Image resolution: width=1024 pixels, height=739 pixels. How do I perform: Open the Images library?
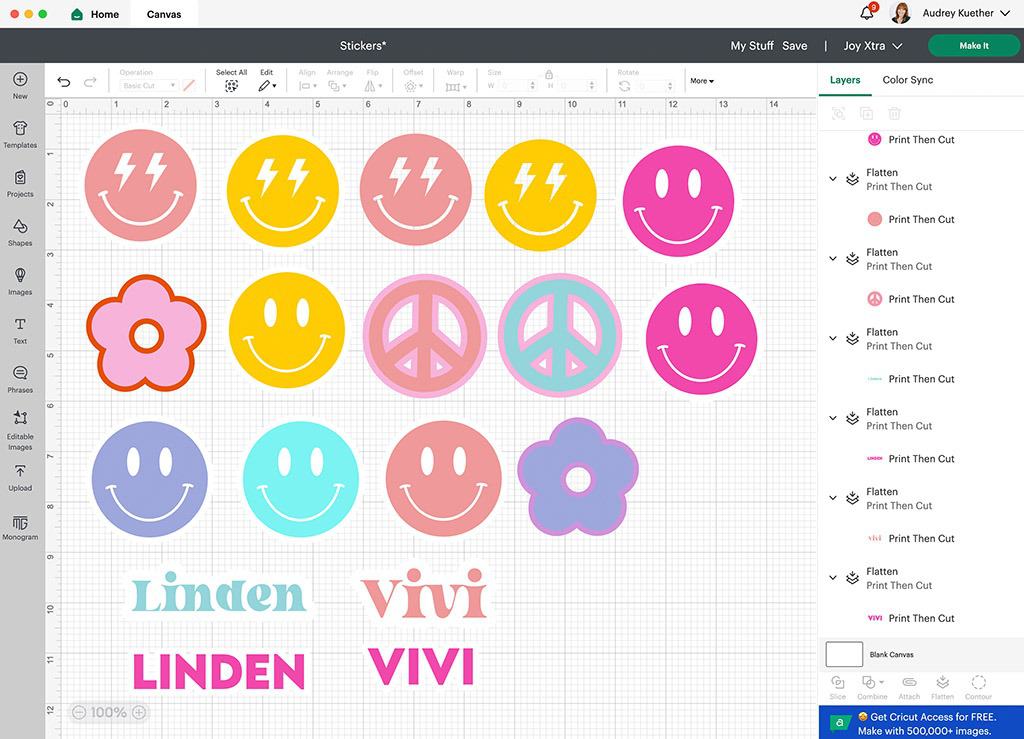[20, 280]
